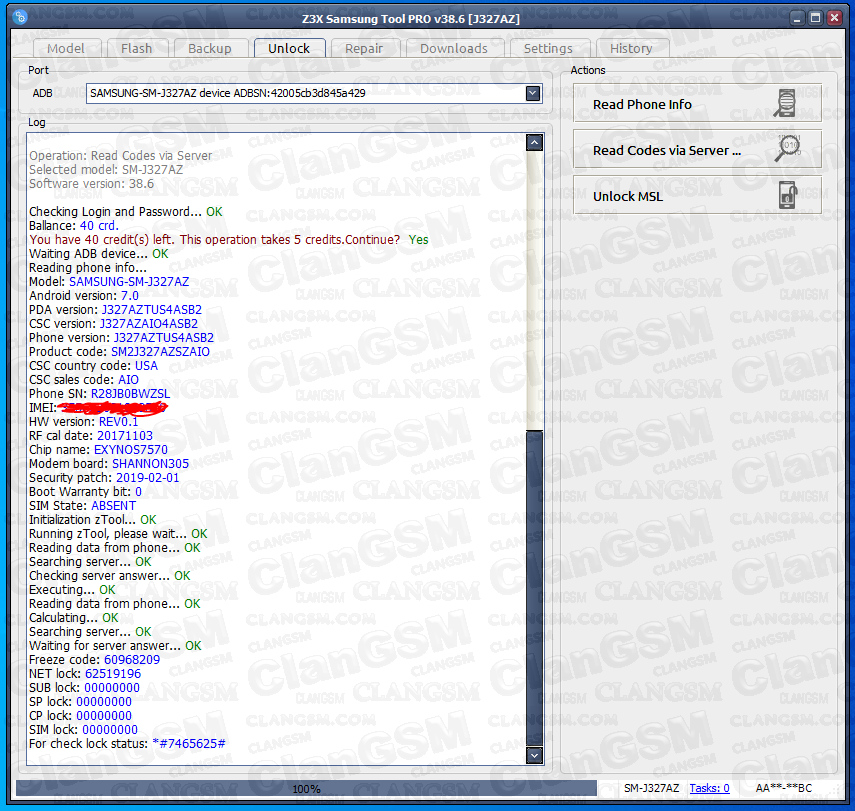Click the SUB lock 00000000 value

click(x=112, y=688)
